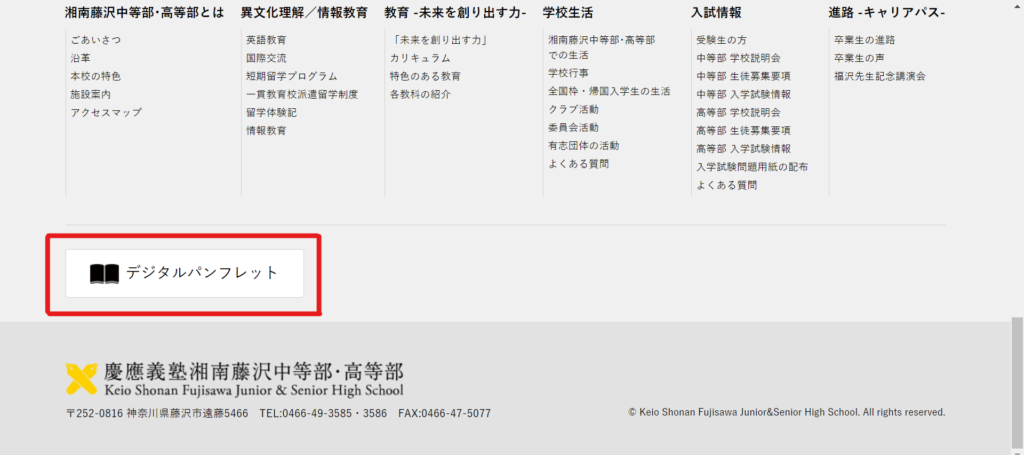Open 情報教育 link

[x=266, y=131]
